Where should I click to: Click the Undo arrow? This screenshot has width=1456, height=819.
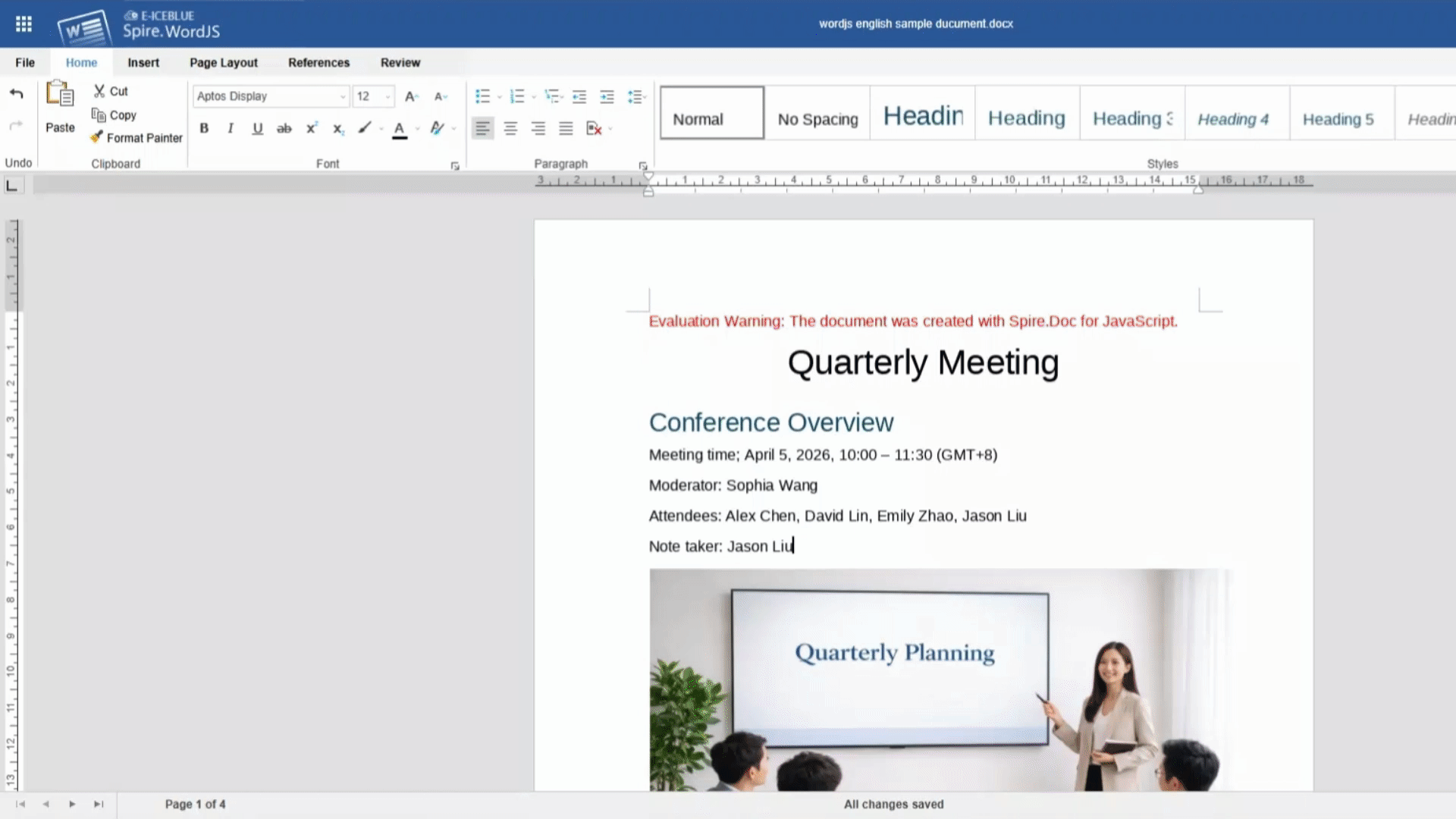pyautogui.click(x=17, y=94)
